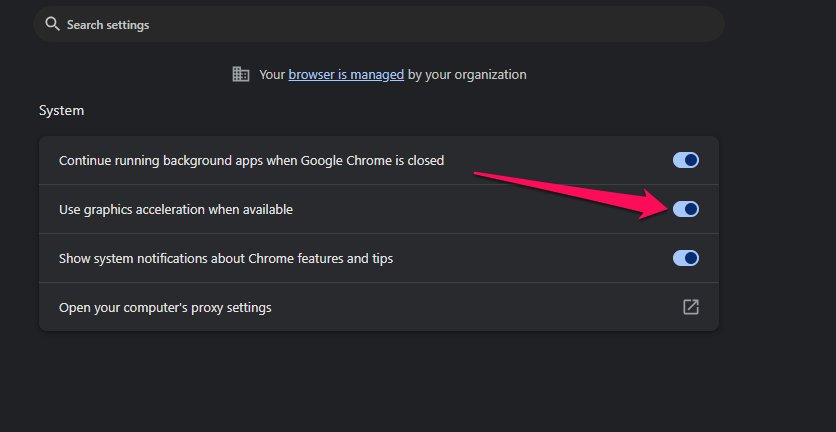Open your computer's proxy settings row
This screenshot has height=432, width=836.
[x=378, y=307]
